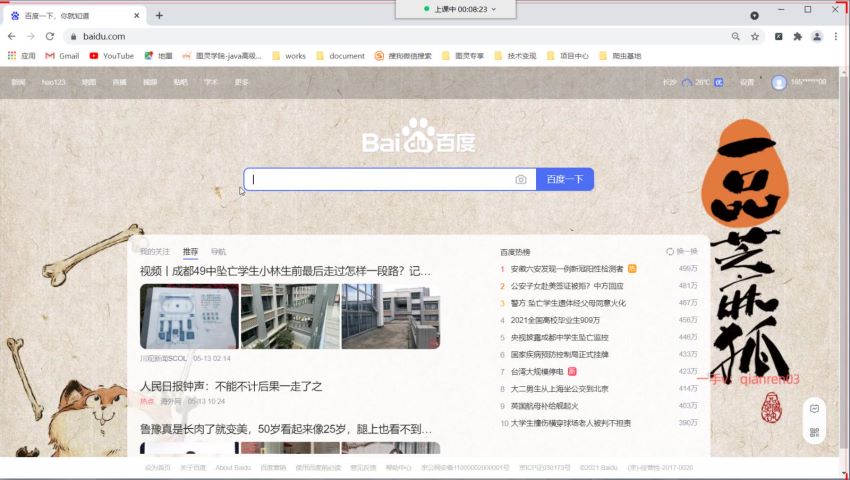Screen dimensions: 850x480
Task: Open the rooftop building thumbnail
Action: coord(391,316)
